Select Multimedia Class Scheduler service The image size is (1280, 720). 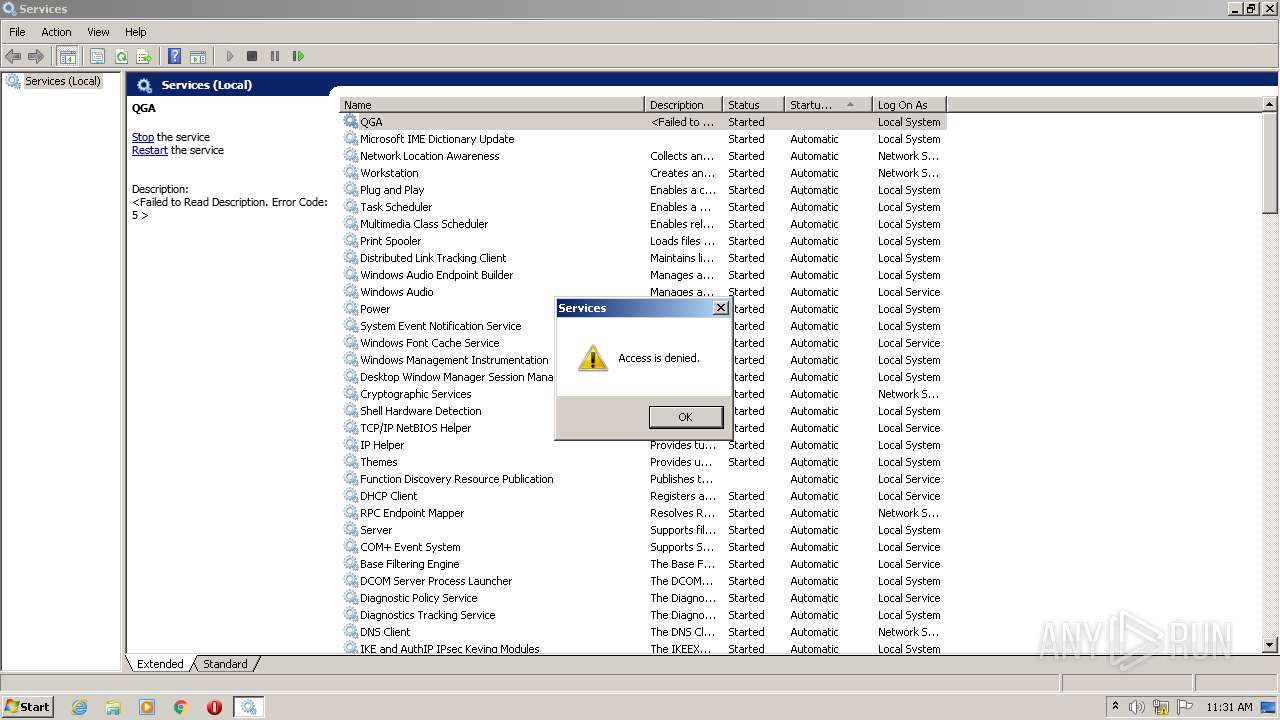tap(642, 224)
